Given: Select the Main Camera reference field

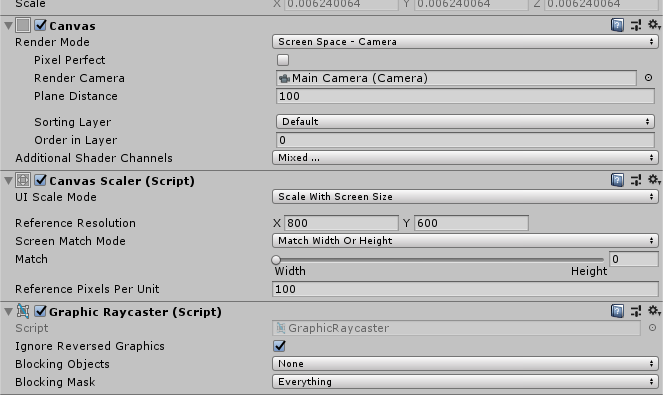Looking at the screenshot, I should (456, 78).
